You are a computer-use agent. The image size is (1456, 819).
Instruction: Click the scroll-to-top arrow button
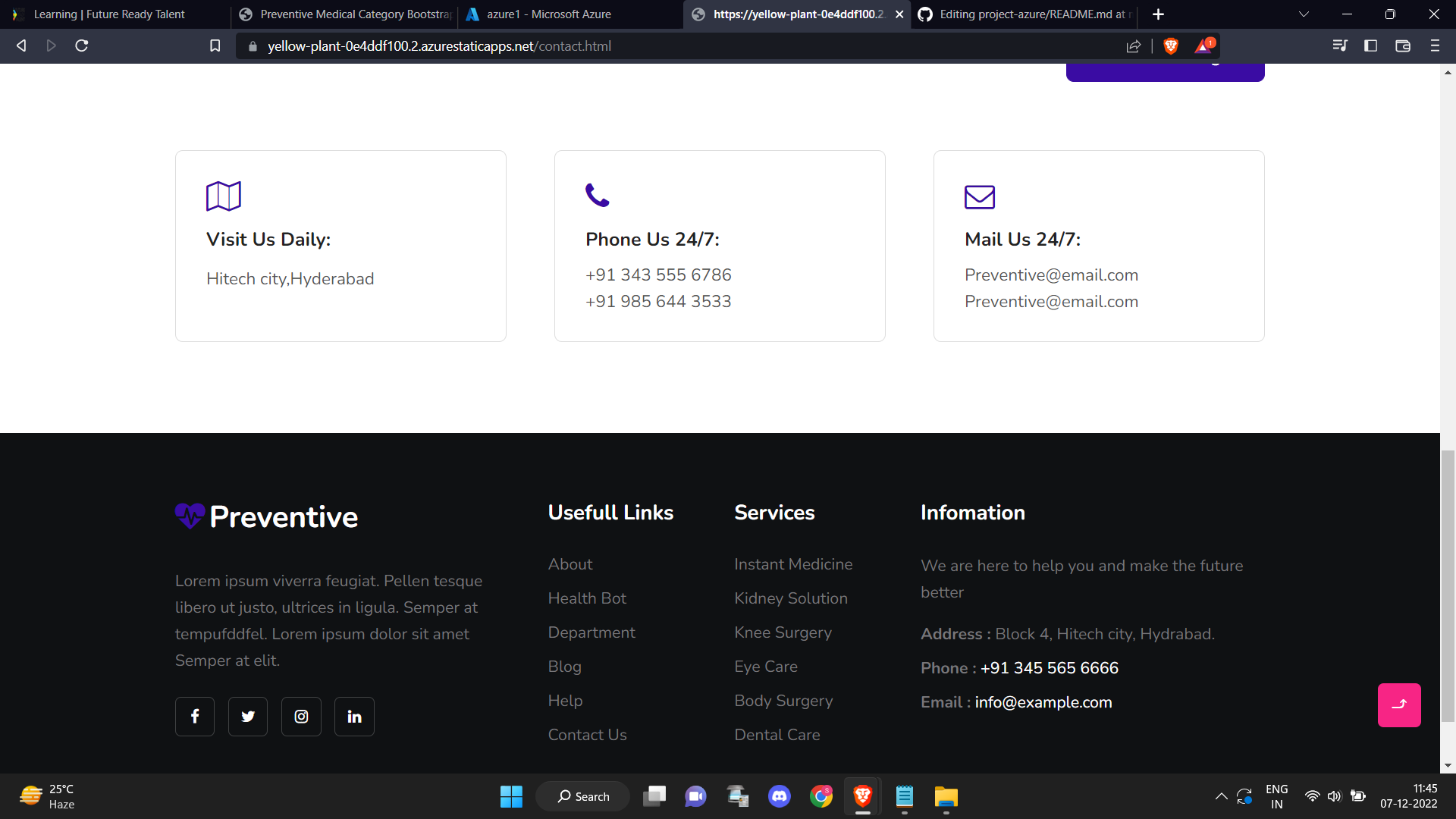(1399, 704)
